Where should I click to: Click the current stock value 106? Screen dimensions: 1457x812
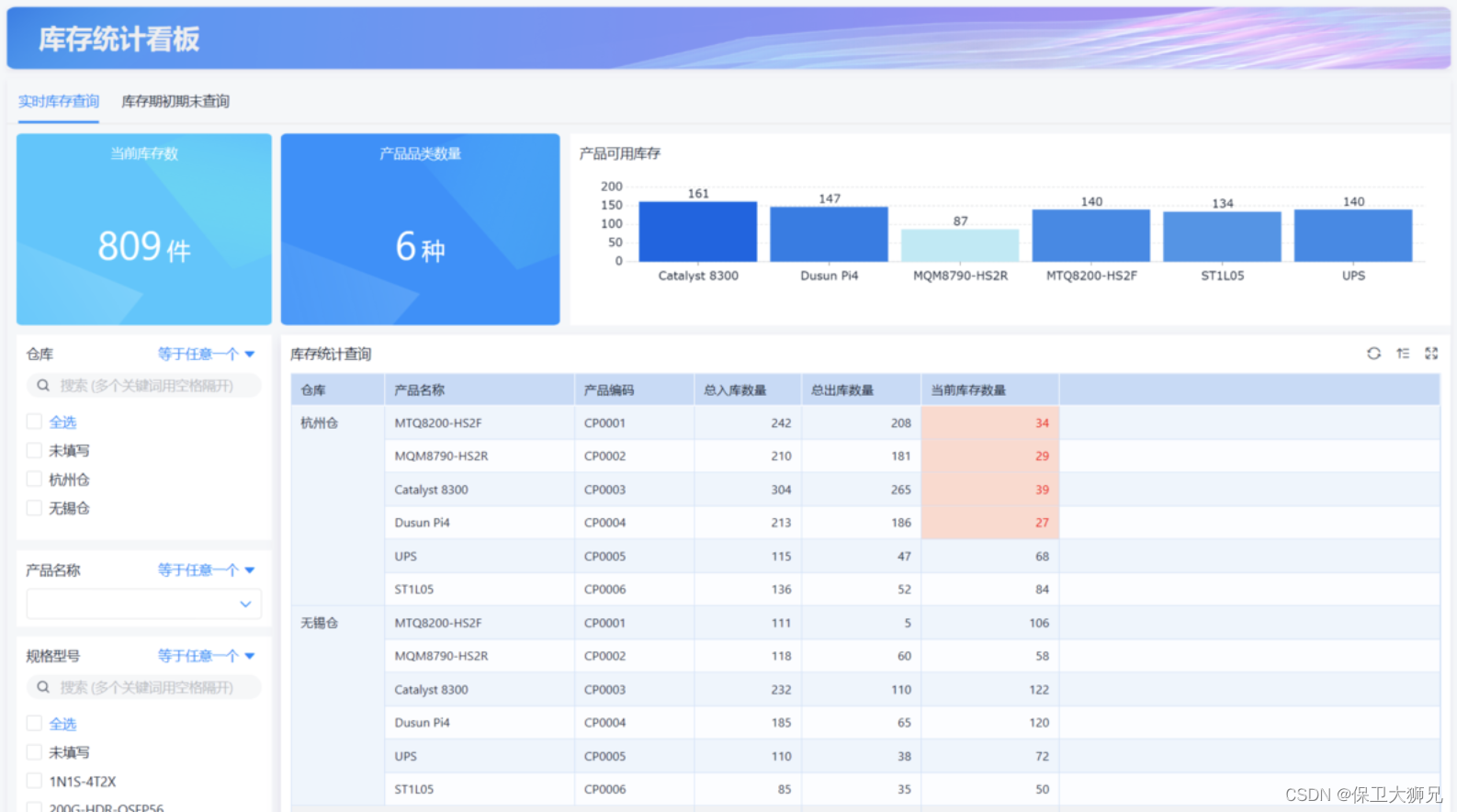click(x=1039, y=623)
